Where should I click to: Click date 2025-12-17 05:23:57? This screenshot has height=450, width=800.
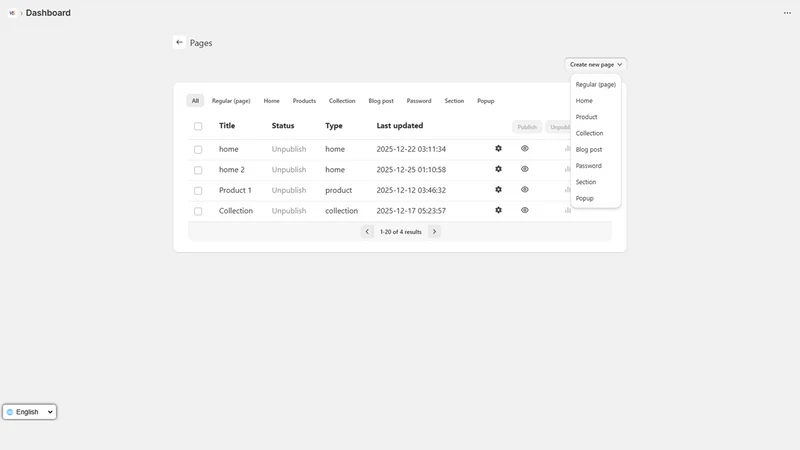click(x=411, y=211)
